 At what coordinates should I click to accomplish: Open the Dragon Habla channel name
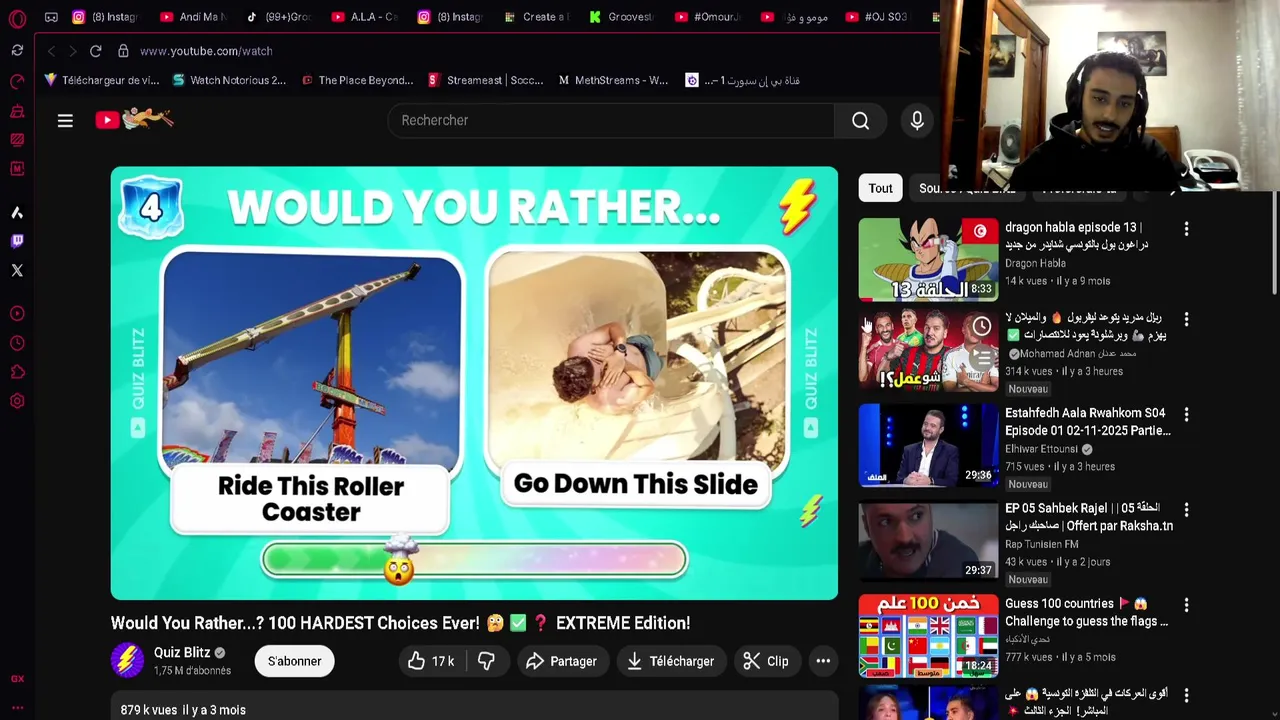click(x=1035, y=263)
